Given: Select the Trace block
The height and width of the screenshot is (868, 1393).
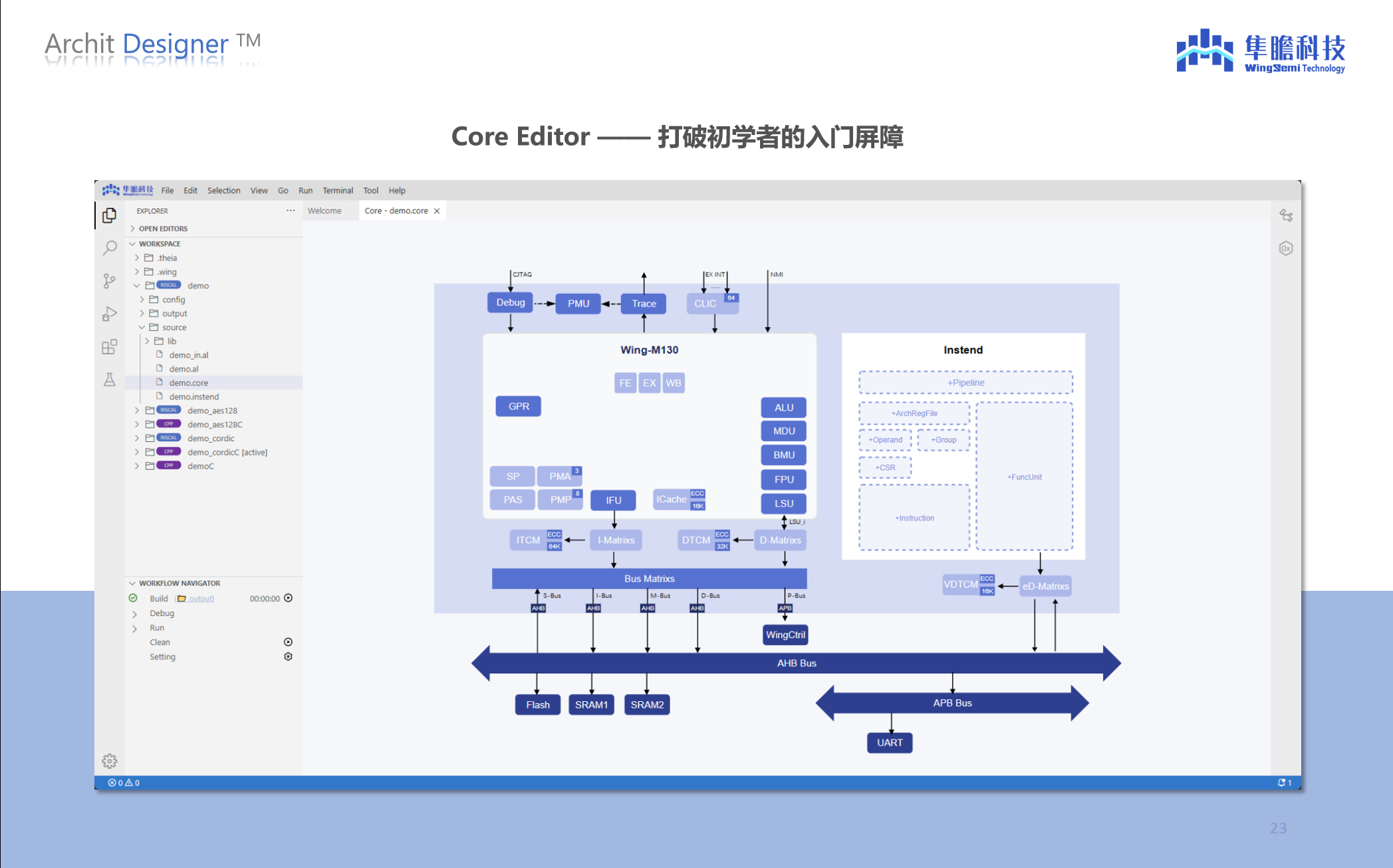Looking at the screenshot, I should [x=644, y=304].
